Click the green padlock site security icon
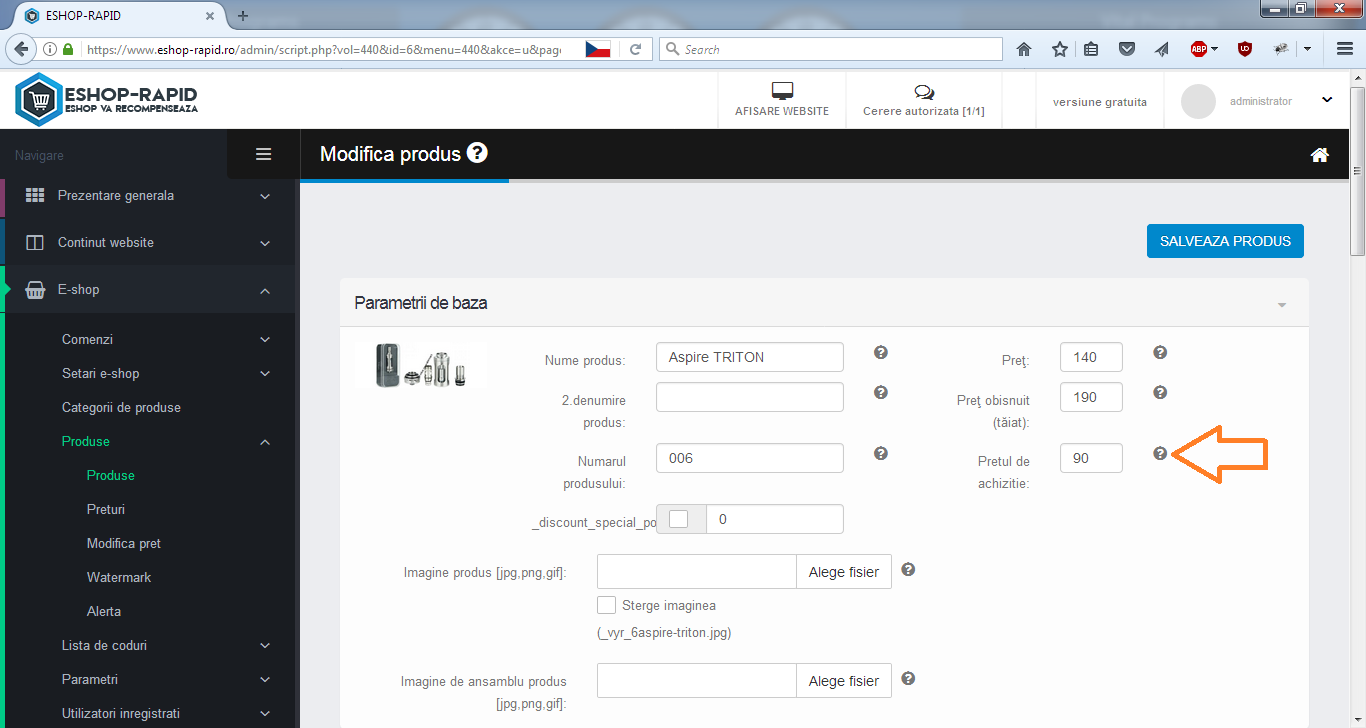 click(68, 49)
